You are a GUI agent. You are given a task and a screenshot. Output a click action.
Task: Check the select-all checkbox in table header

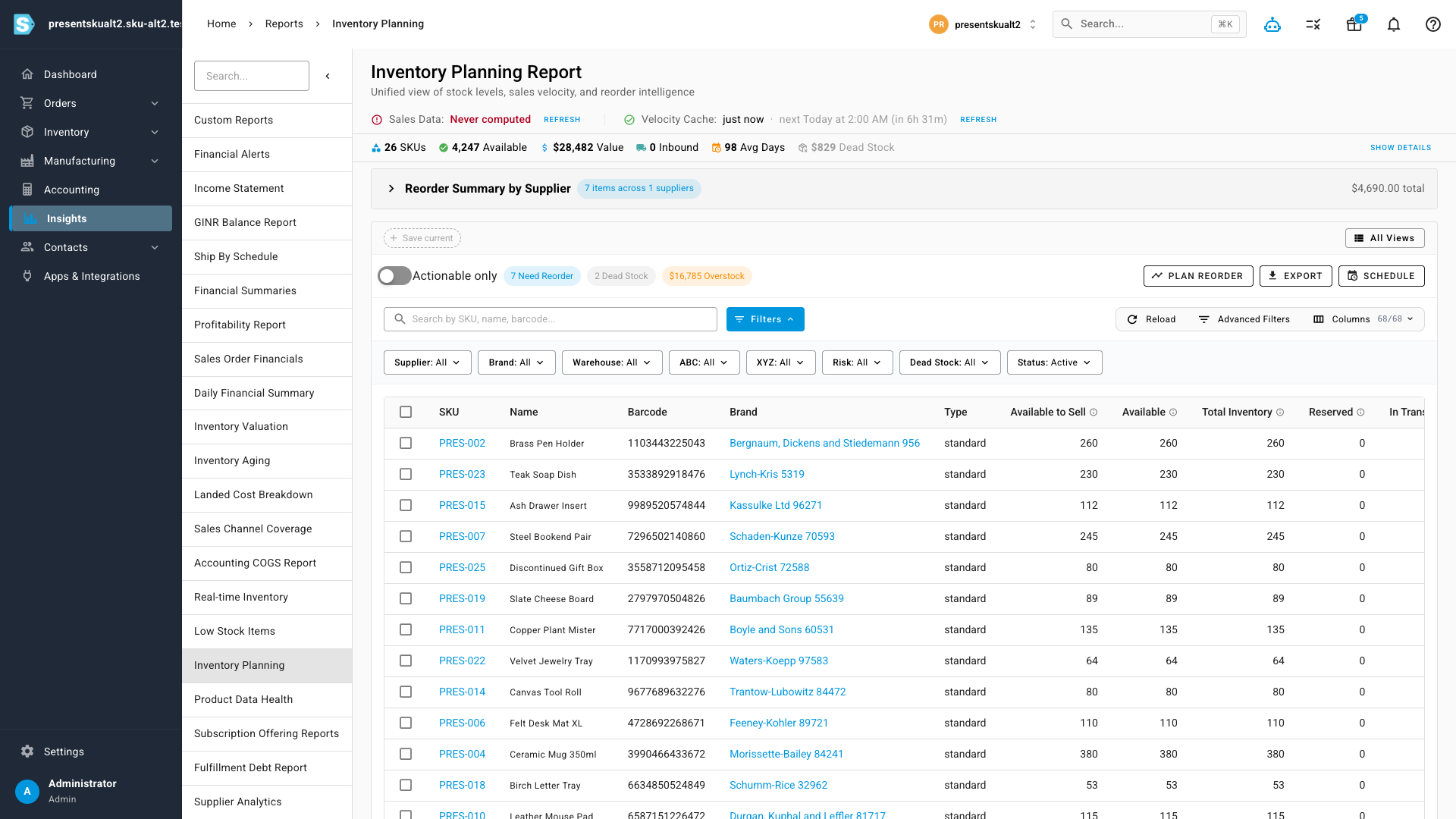pyautogui.click(x=406, y=413)
